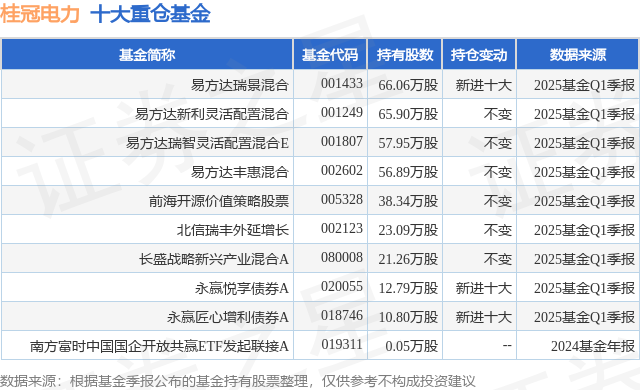Click the 桂冠电力 title text
This screenshot has height=390, width=640.
coord(40,14)
